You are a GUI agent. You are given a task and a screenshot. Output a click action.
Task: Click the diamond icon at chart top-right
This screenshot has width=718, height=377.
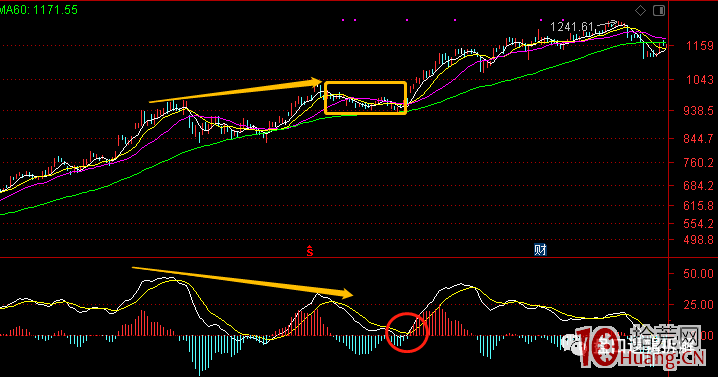pyautogui.click(x=640, y=11)
